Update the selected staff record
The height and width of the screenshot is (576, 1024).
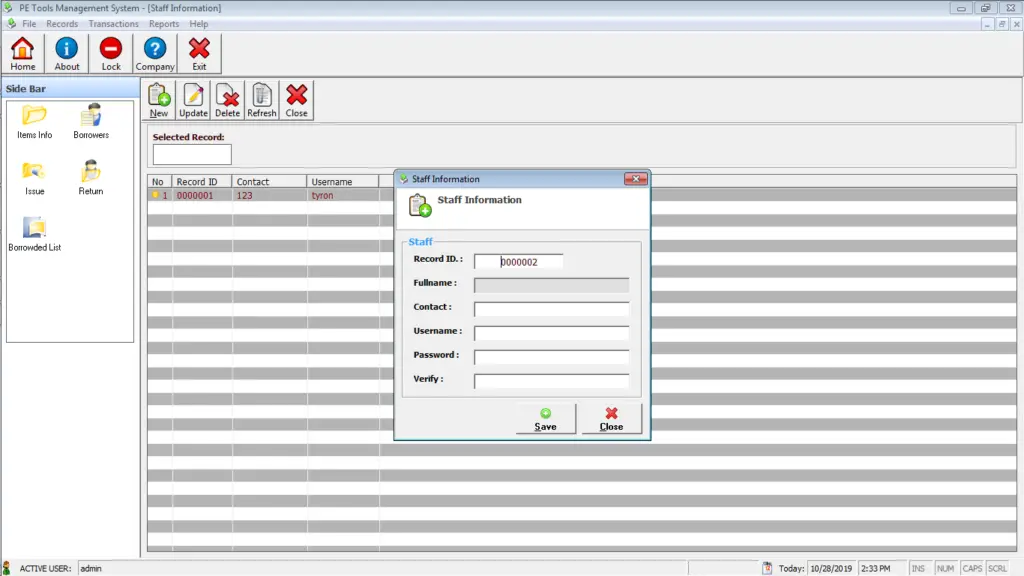(x=193, y=99)
